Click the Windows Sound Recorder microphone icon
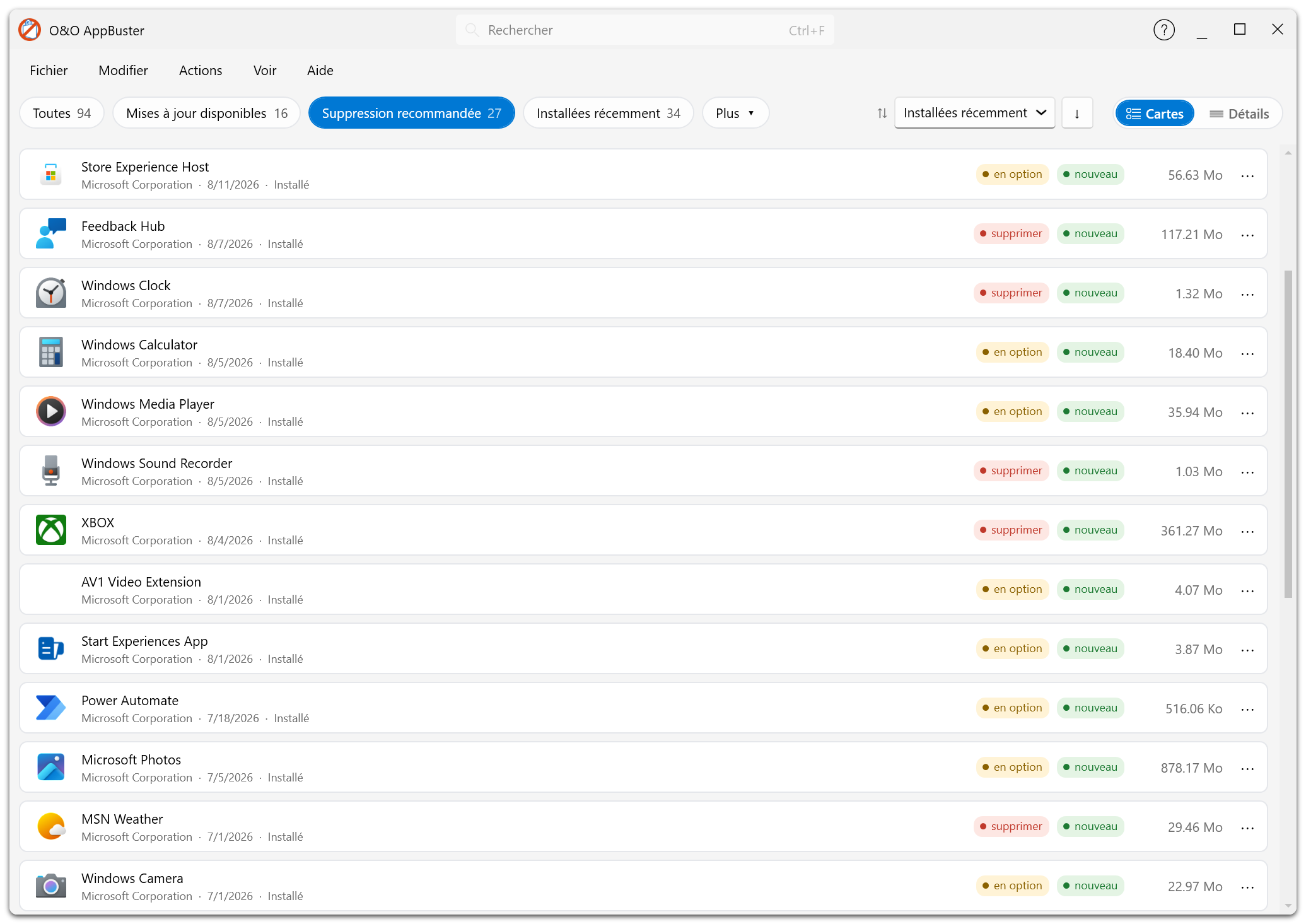The width and height of the screenshot is (1306, 924). (51, 471)
